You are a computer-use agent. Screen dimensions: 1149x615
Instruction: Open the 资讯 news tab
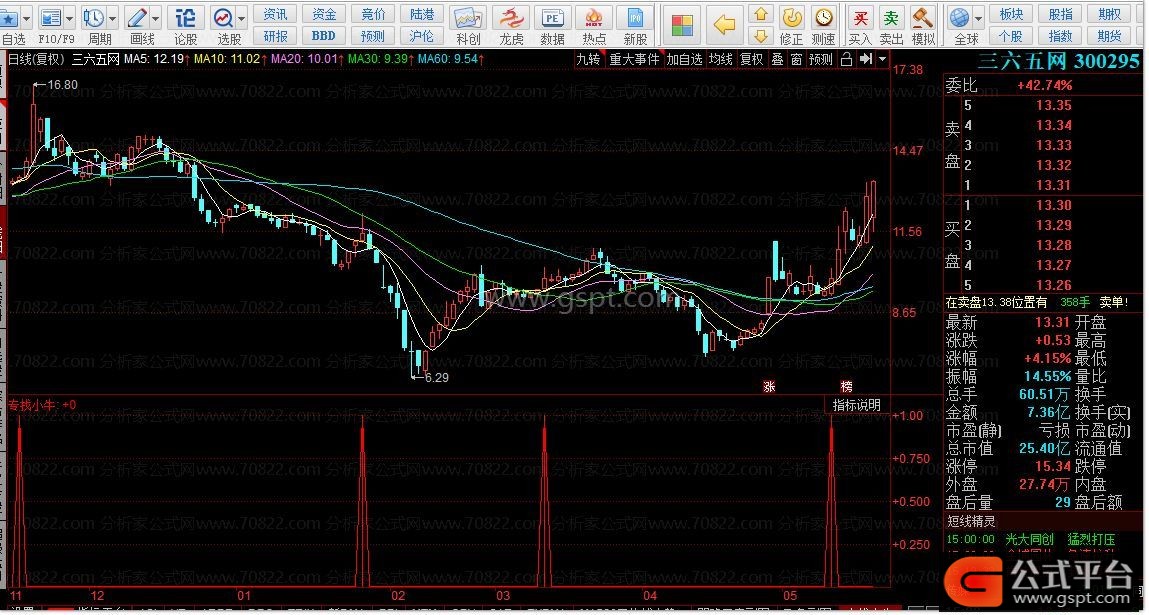[276, 14]
